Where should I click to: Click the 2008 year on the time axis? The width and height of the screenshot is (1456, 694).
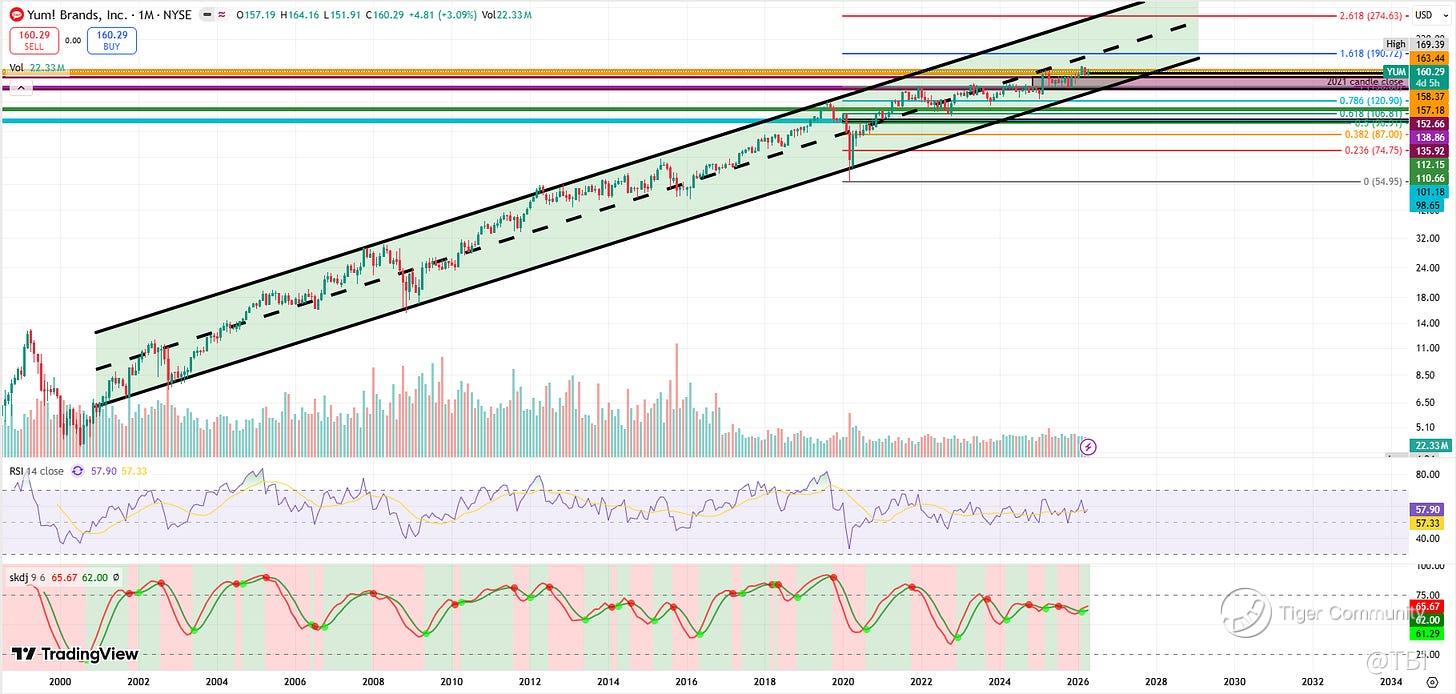point(373,681)
